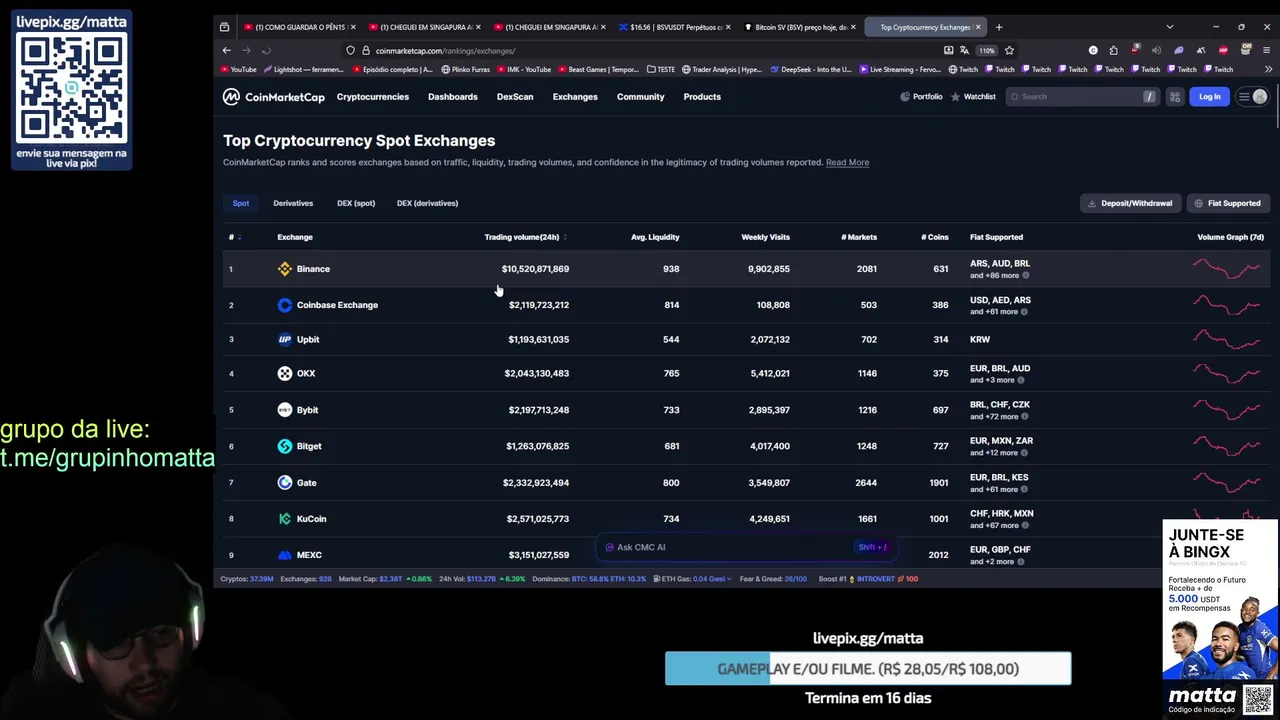
Task: Open the Exchanges menu
Action: pos(575,97)
